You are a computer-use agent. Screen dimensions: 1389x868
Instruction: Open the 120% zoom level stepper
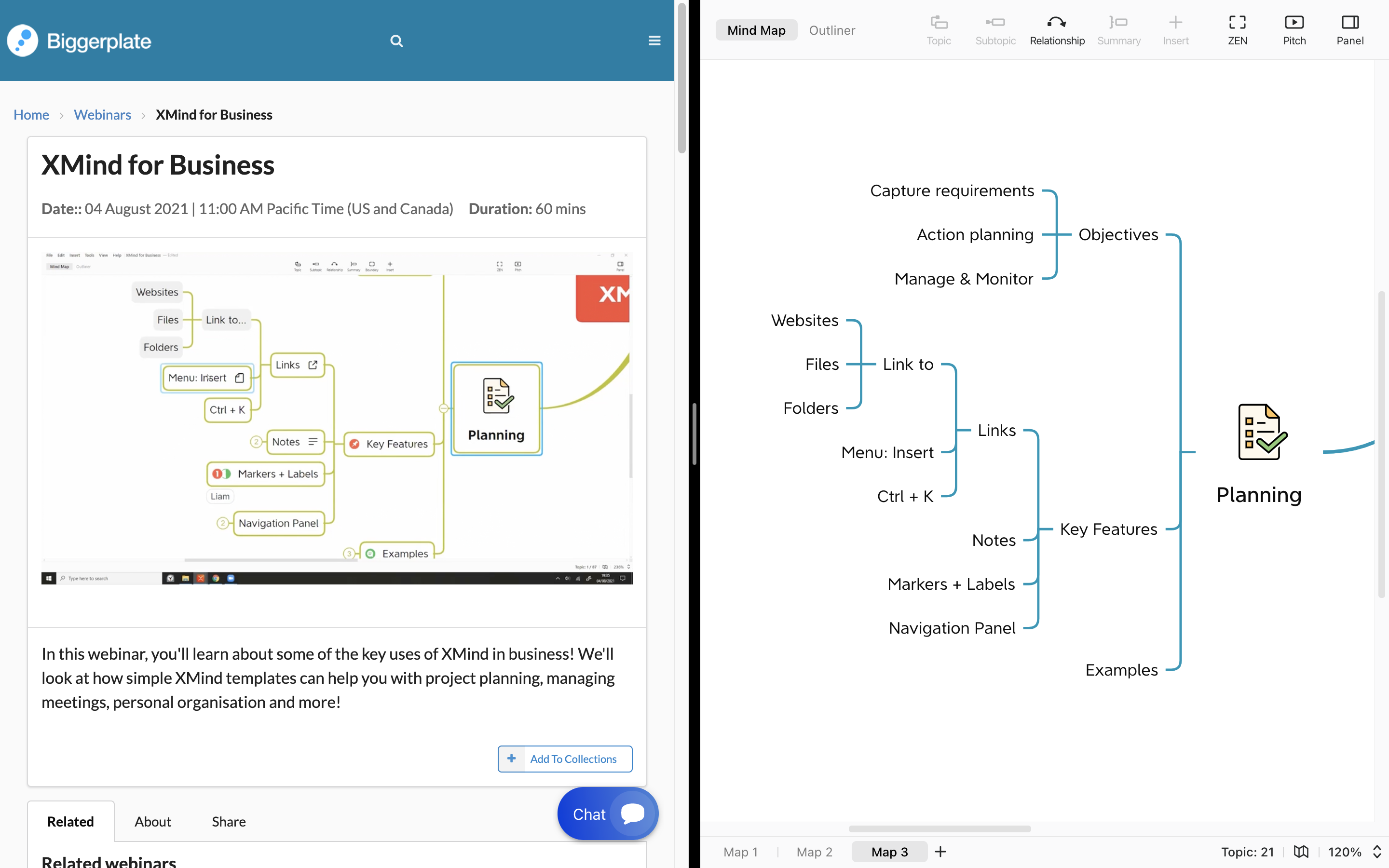tap(1377, 852)
